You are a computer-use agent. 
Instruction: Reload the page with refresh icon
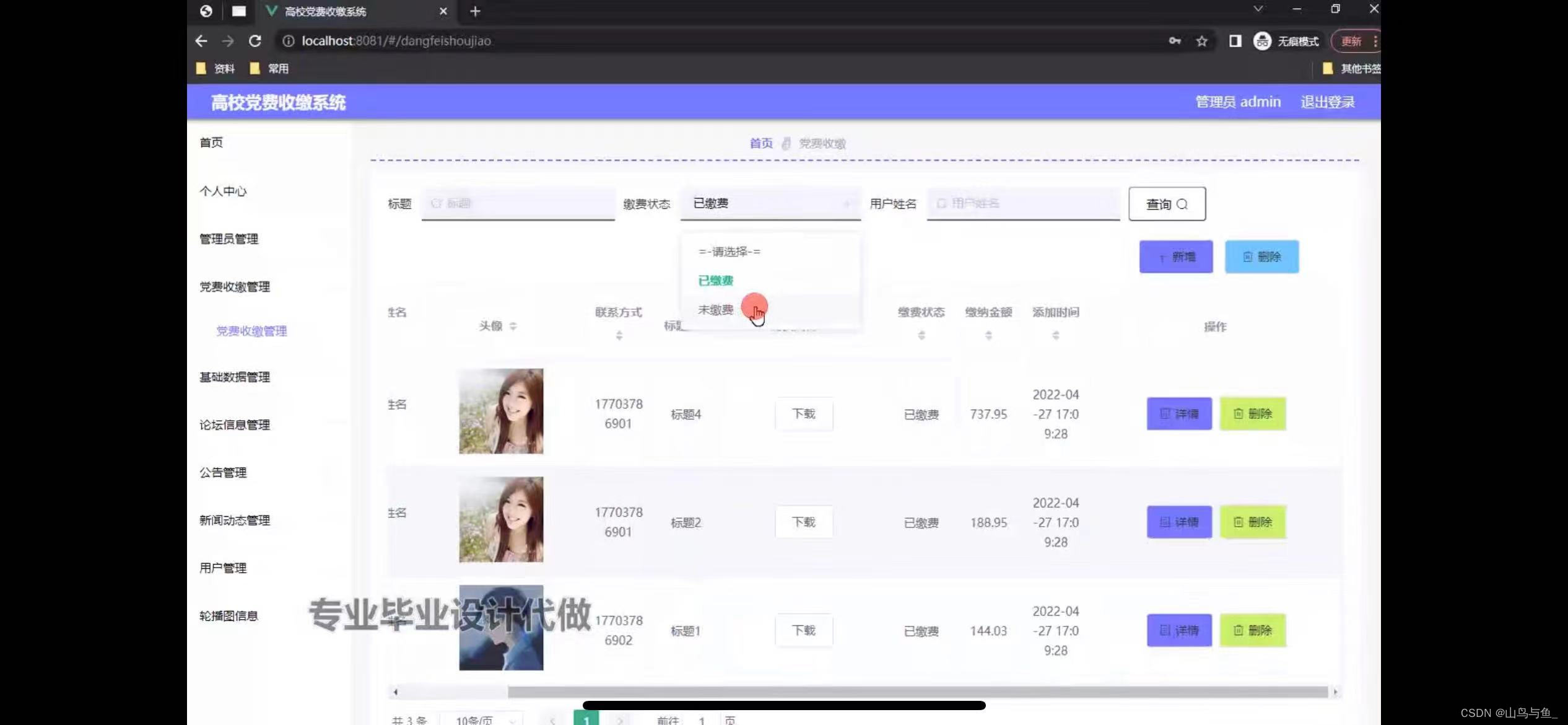pyautogui.click(x=255, y=41)
